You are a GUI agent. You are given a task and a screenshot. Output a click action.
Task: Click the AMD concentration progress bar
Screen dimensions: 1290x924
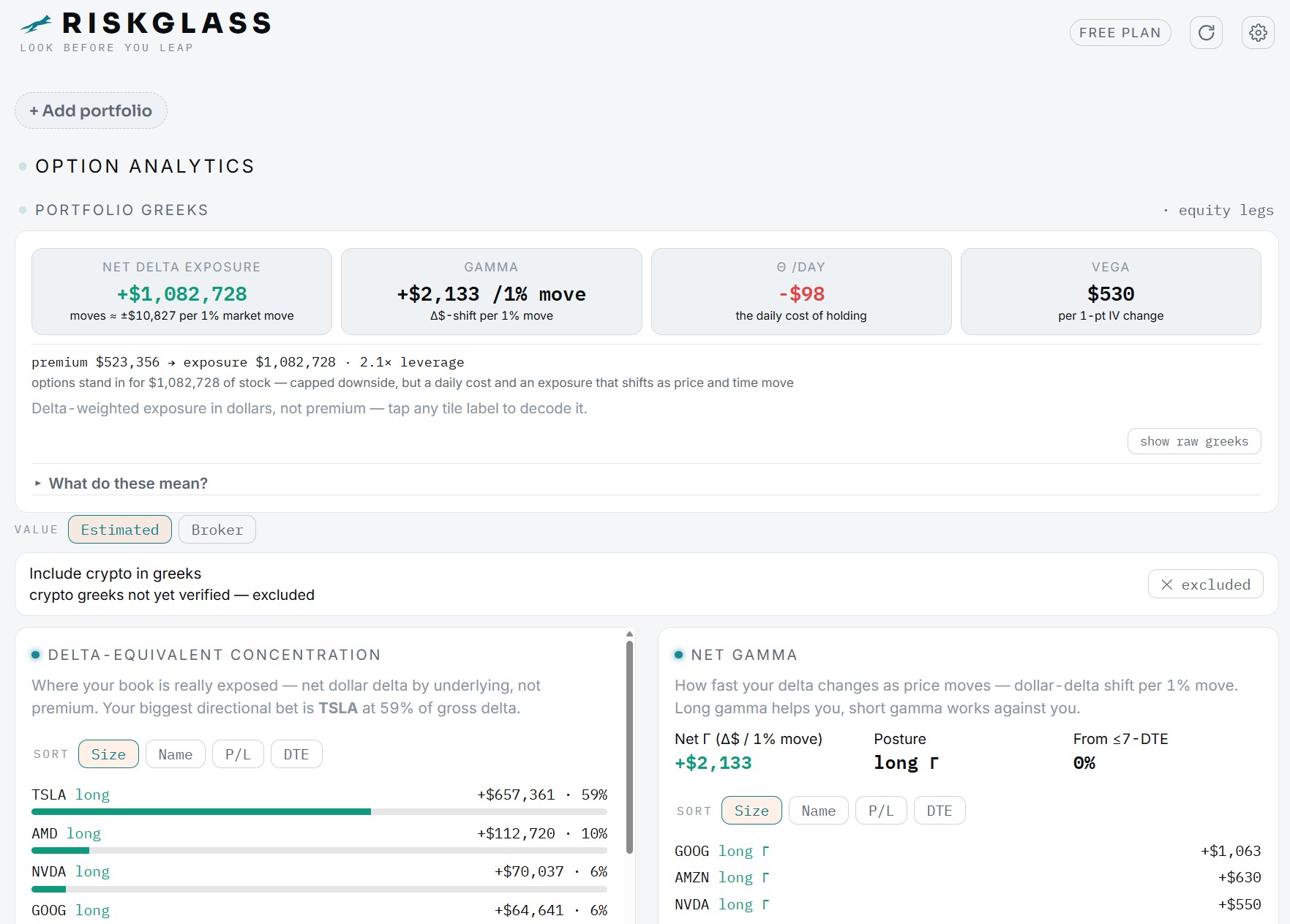[319, 851]
